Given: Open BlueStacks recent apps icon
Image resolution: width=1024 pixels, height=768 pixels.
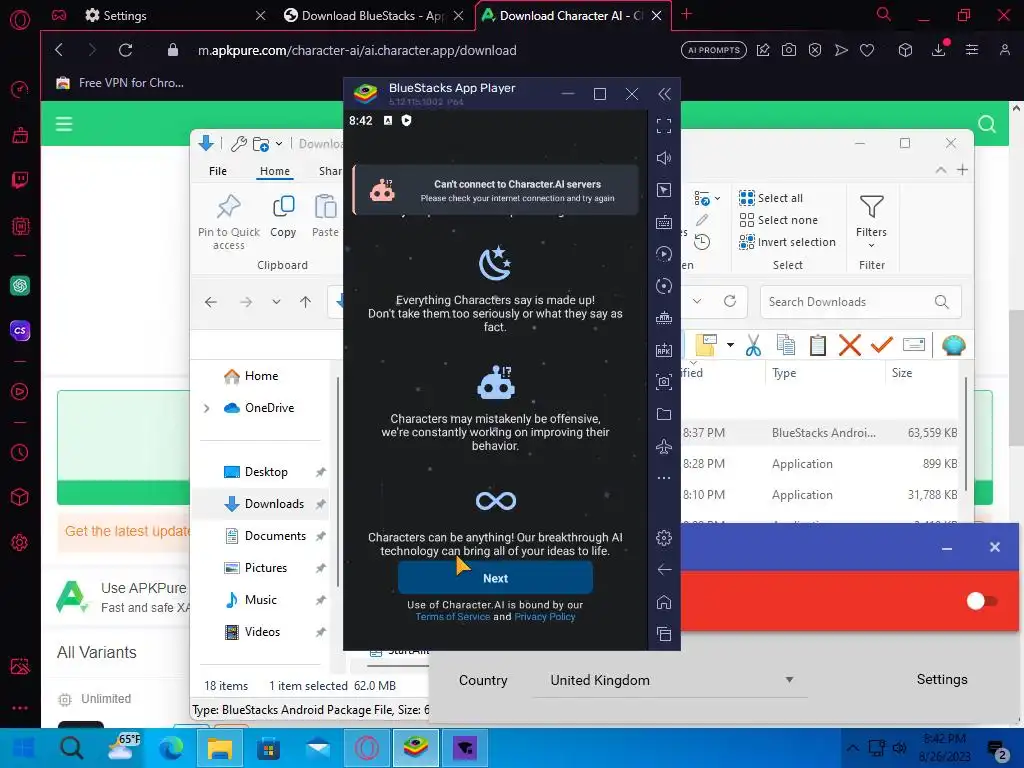Looking at the screenshot, I should point(664,633).
